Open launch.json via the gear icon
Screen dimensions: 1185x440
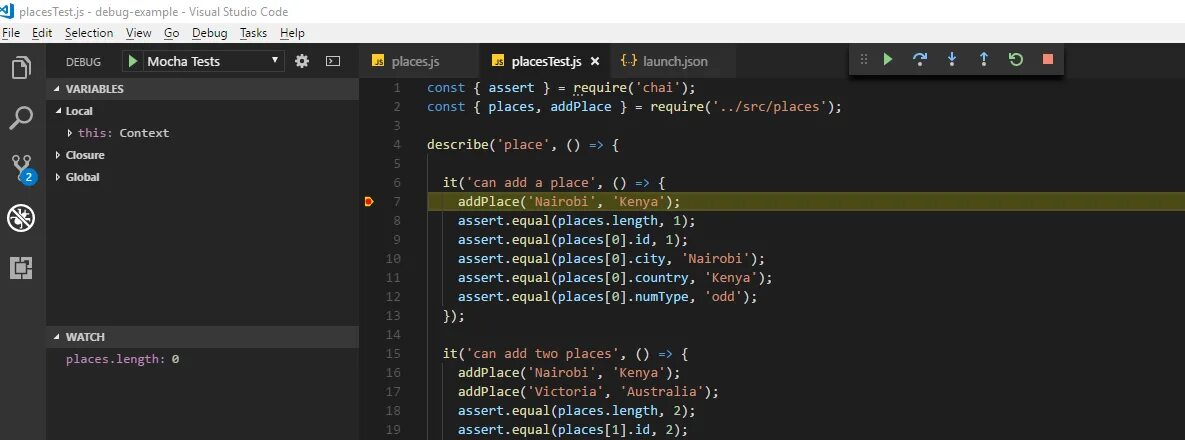302,61
